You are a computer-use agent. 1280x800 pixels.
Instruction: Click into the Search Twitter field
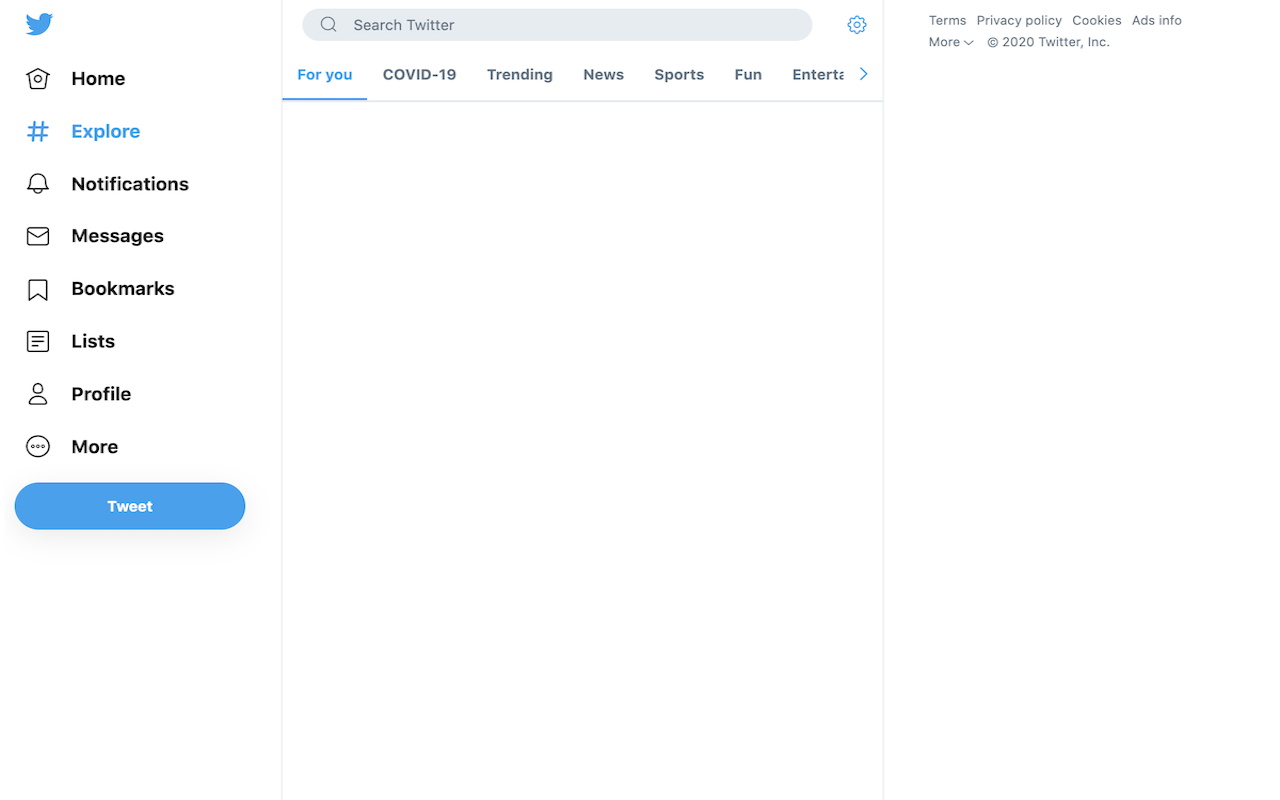coord(557,25)
